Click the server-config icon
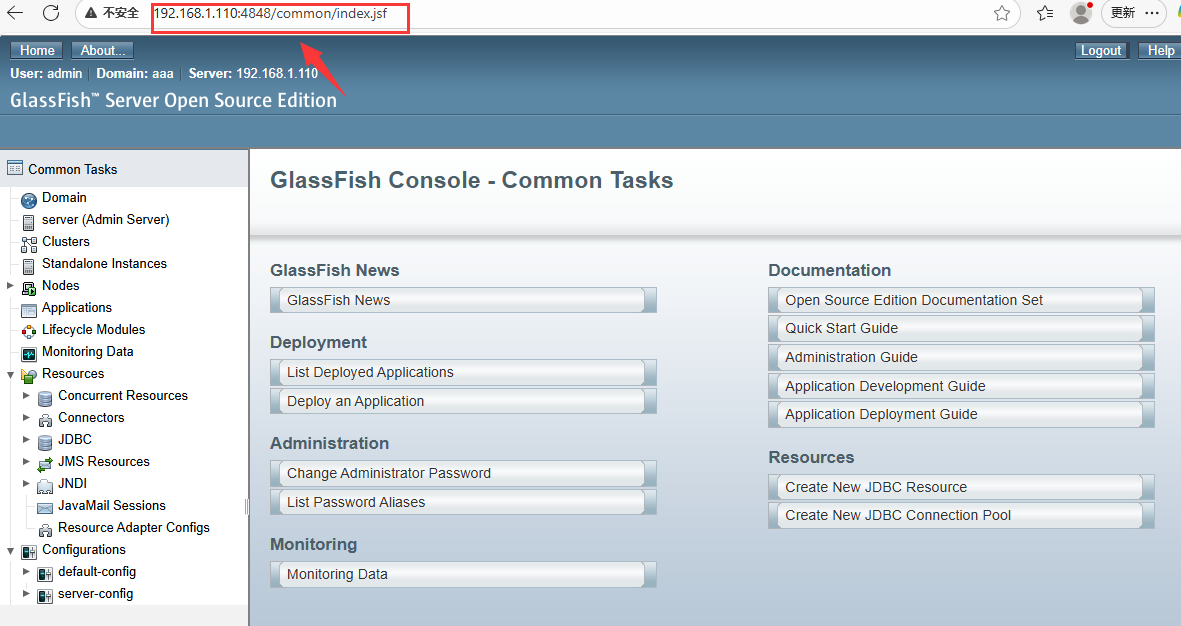Screen dimensions: 1181x626 coord(45,596)
